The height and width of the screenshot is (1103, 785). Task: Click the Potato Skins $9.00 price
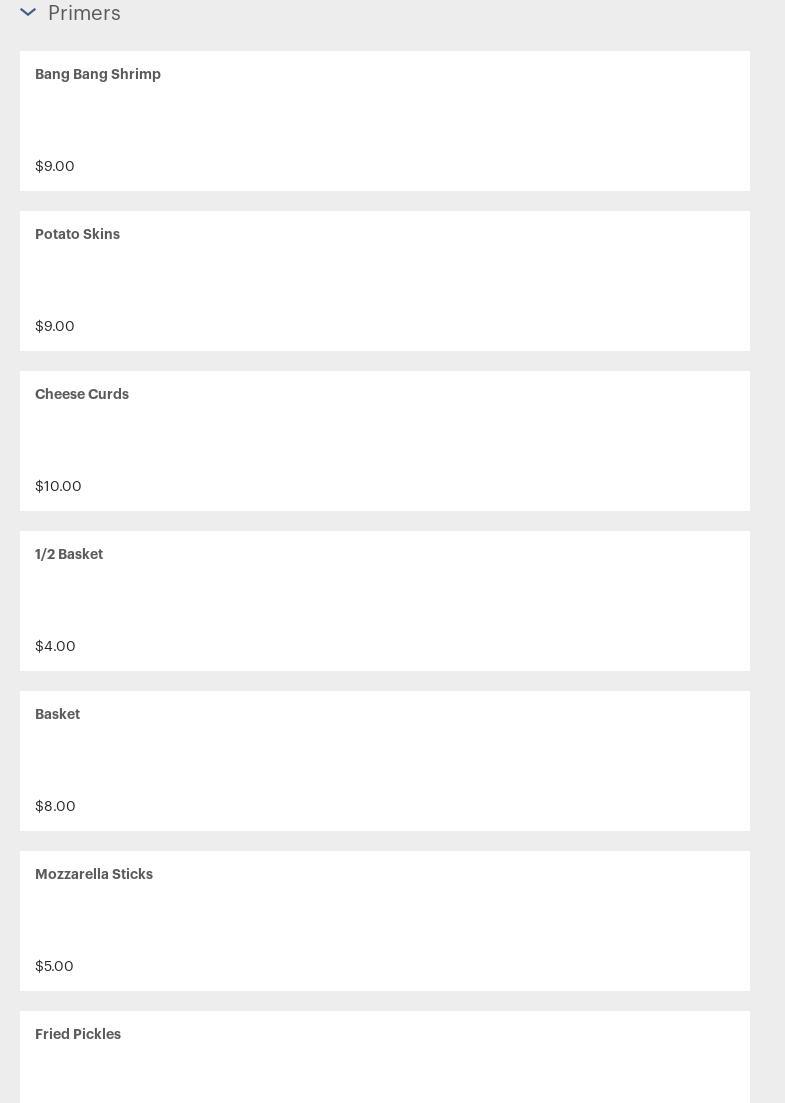point(55,326)
